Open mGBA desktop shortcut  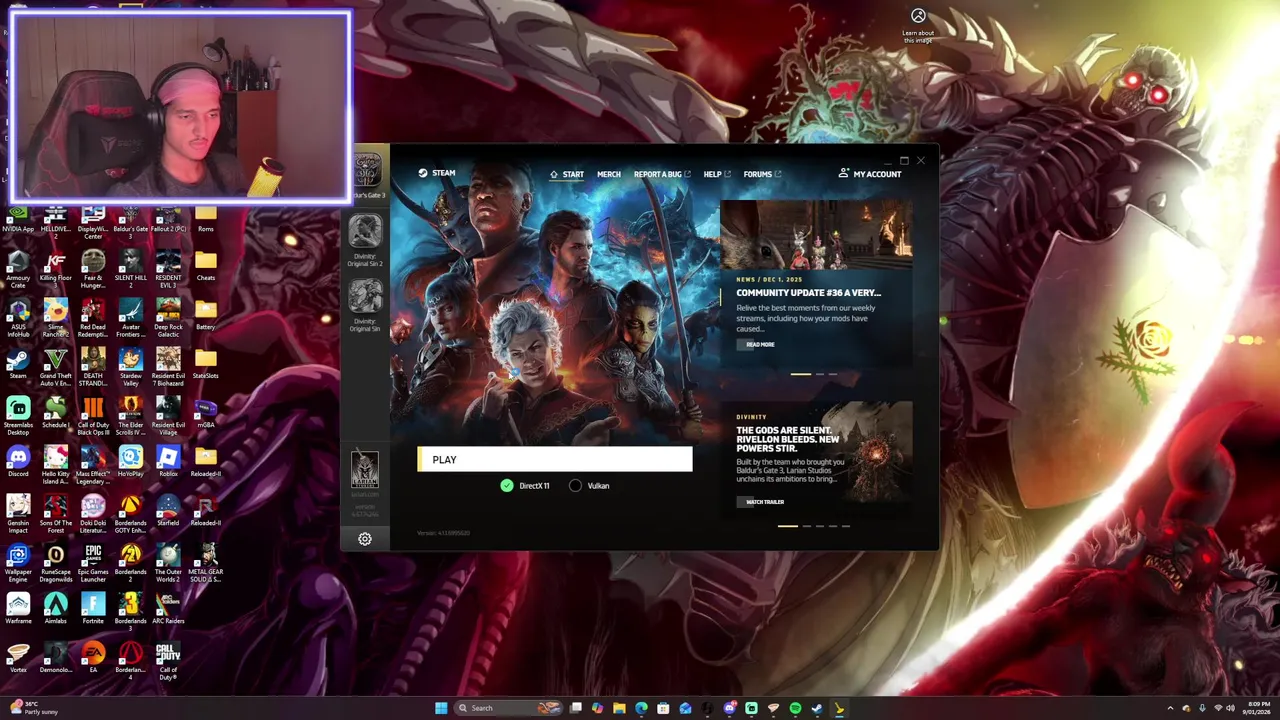click(206, 413)
